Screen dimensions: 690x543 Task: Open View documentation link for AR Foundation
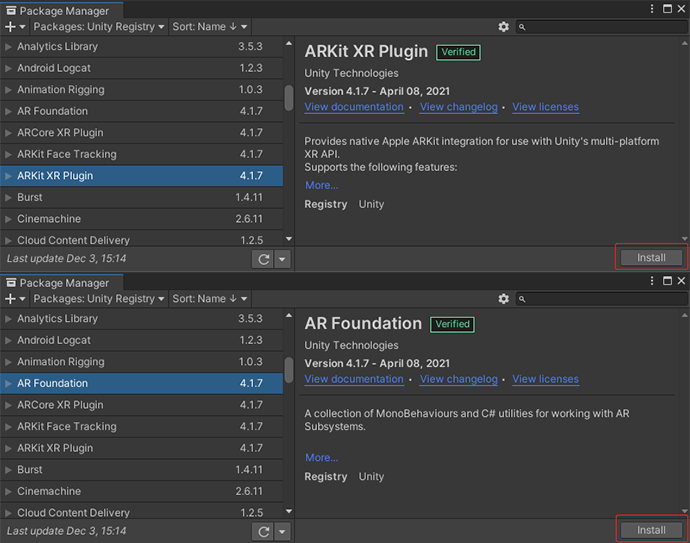tap(354, 379)
